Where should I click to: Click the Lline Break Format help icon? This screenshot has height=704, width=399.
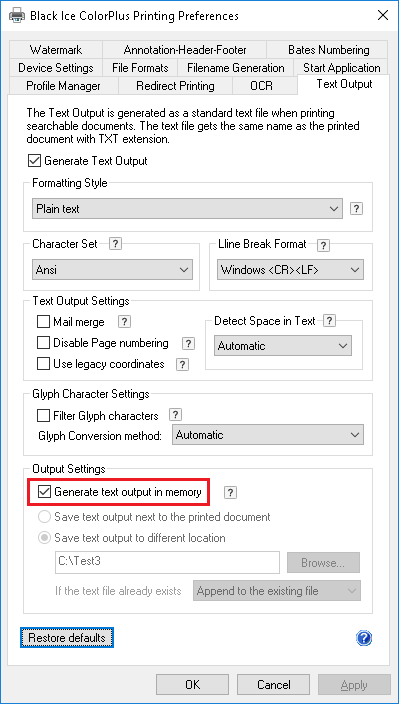click(x=323, y=246)
